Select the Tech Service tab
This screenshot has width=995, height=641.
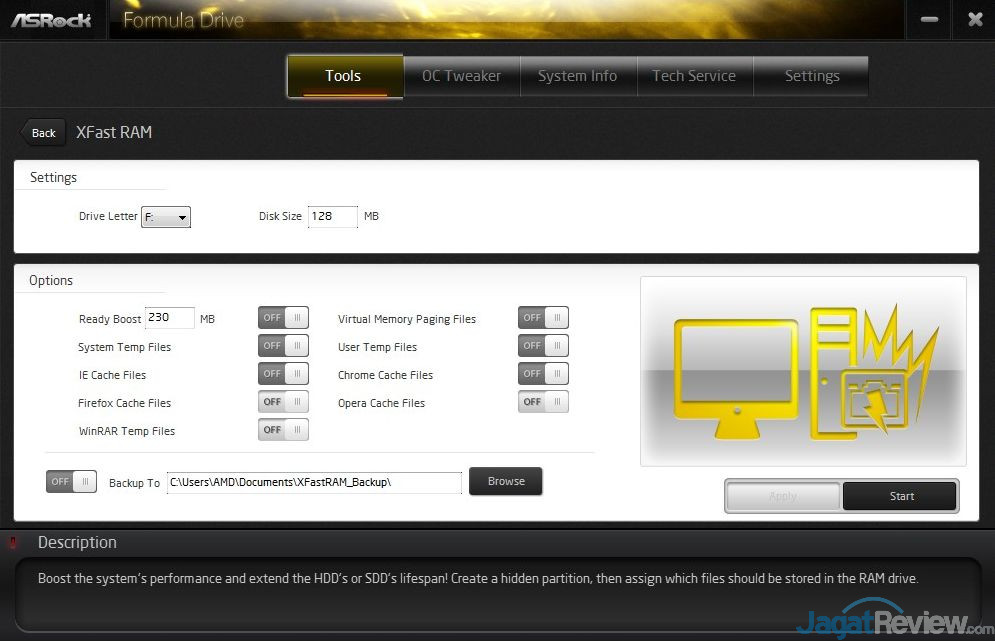(694, 76)
